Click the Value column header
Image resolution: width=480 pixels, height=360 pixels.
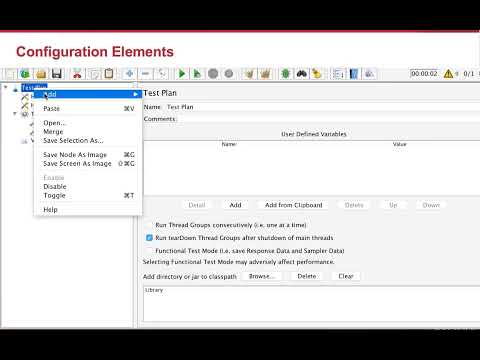pos(399,144)
